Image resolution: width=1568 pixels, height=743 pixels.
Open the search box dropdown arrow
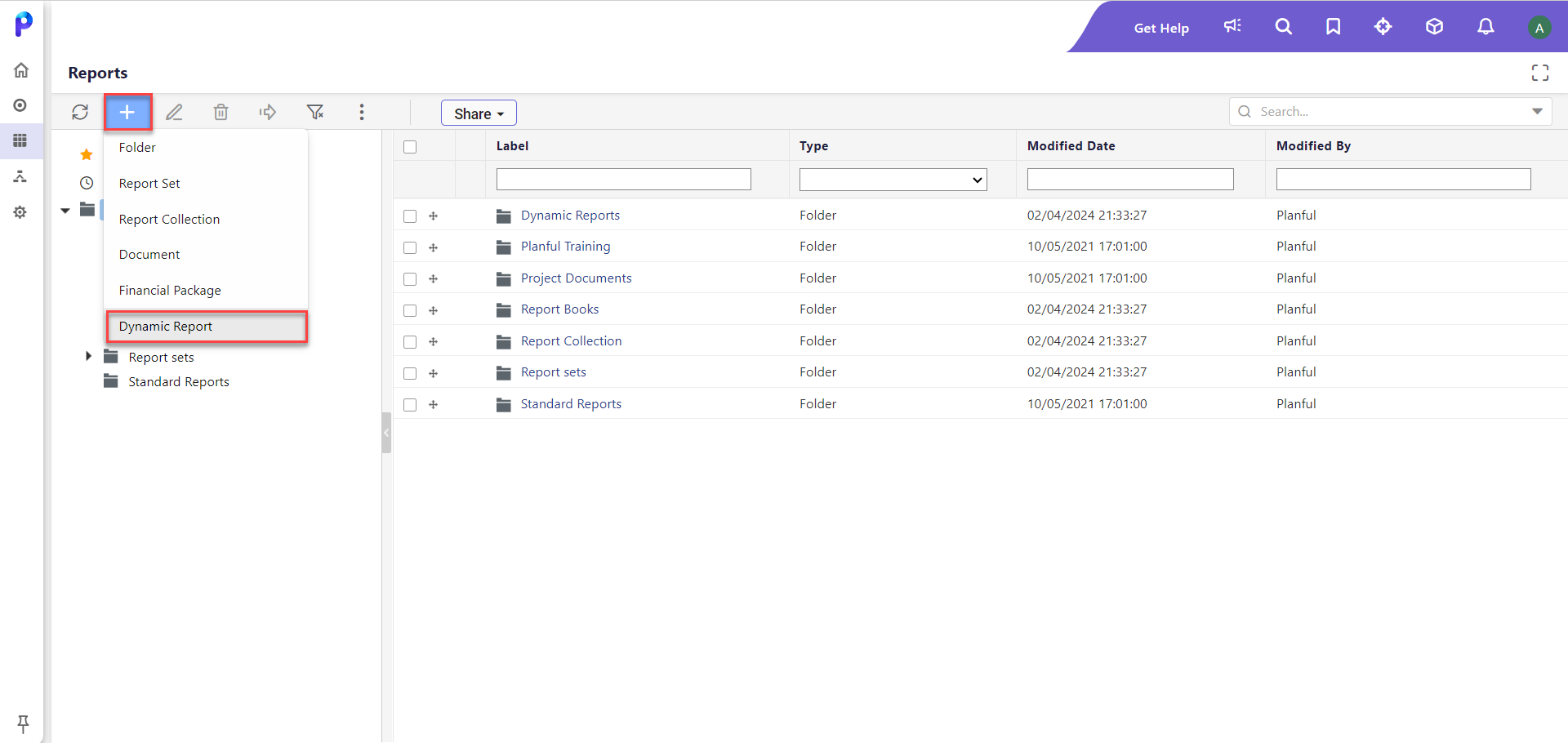click(x=1537, y=111)
